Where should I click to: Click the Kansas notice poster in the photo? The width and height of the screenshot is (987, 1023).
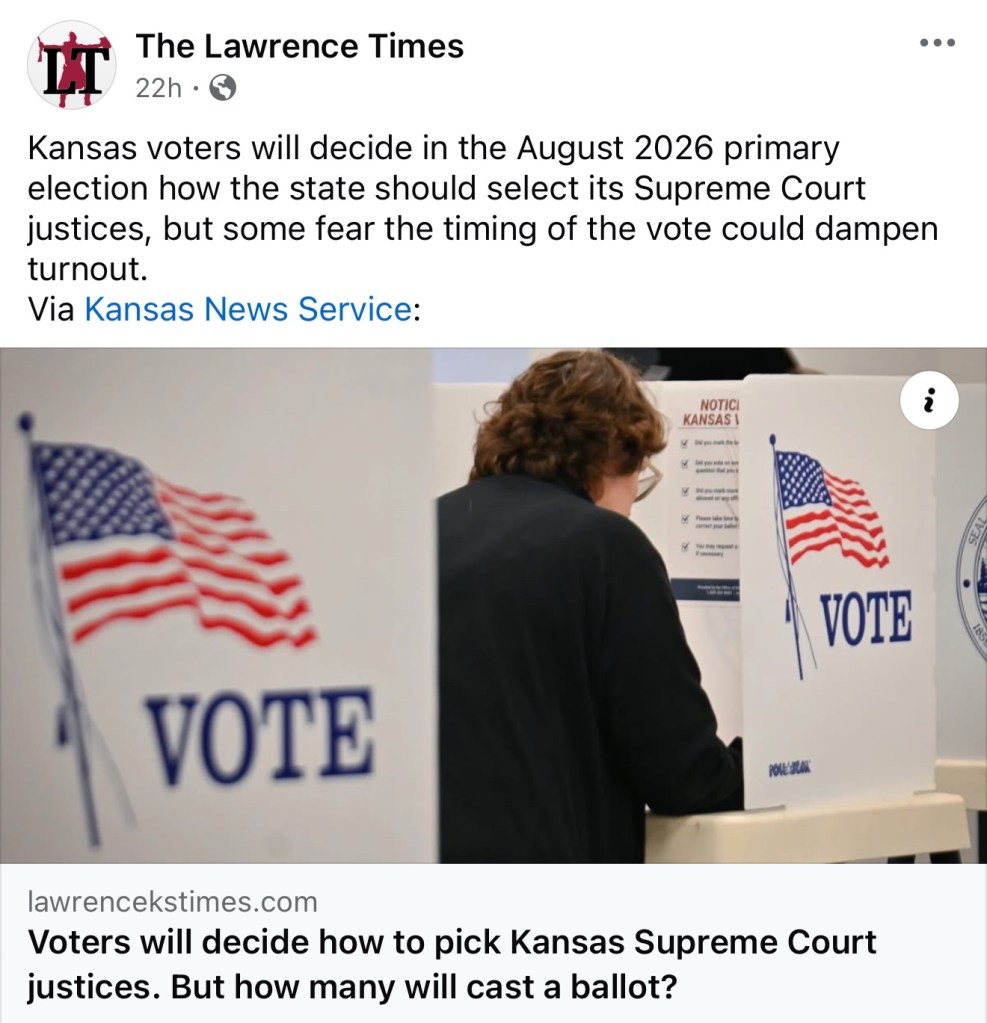coord(708,500)
